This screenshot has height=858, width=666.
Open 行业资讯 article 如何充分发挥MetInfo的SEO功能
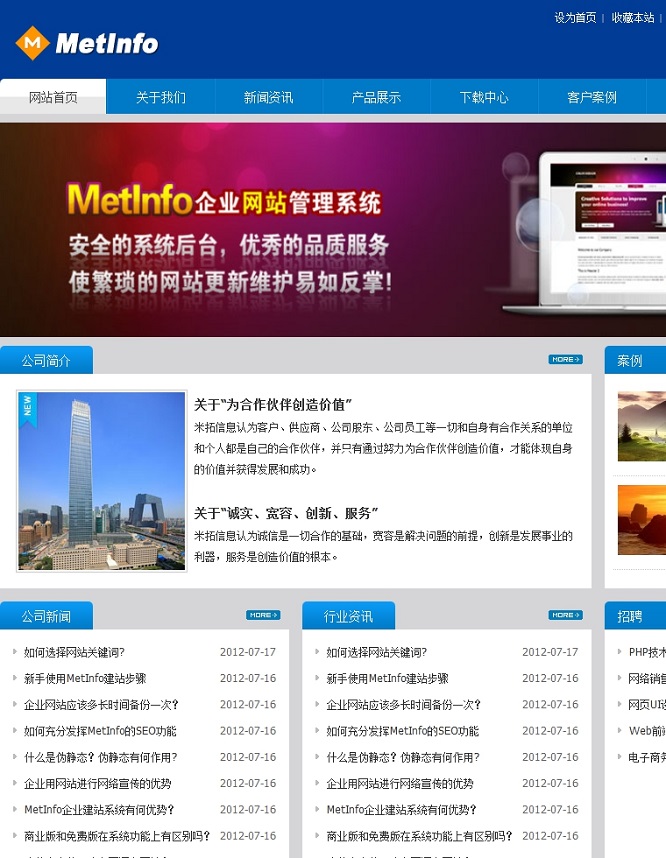click(403, 731)
